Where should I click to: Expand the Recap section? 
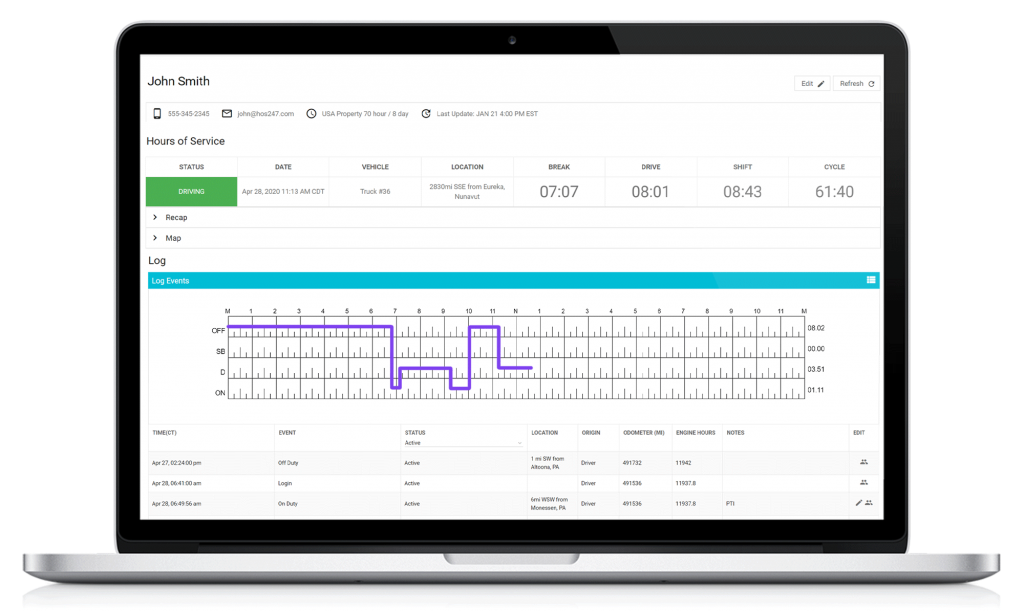[175, 217]
